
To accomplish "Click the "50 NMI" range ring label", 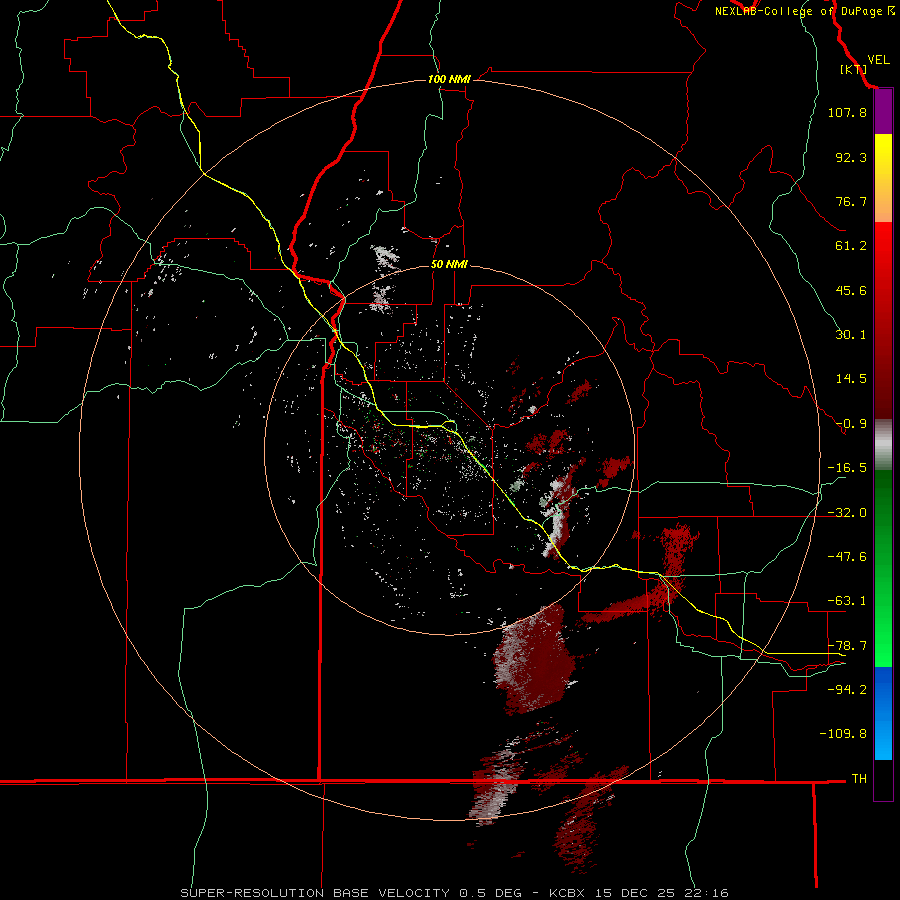I will [x=449, y=264].
